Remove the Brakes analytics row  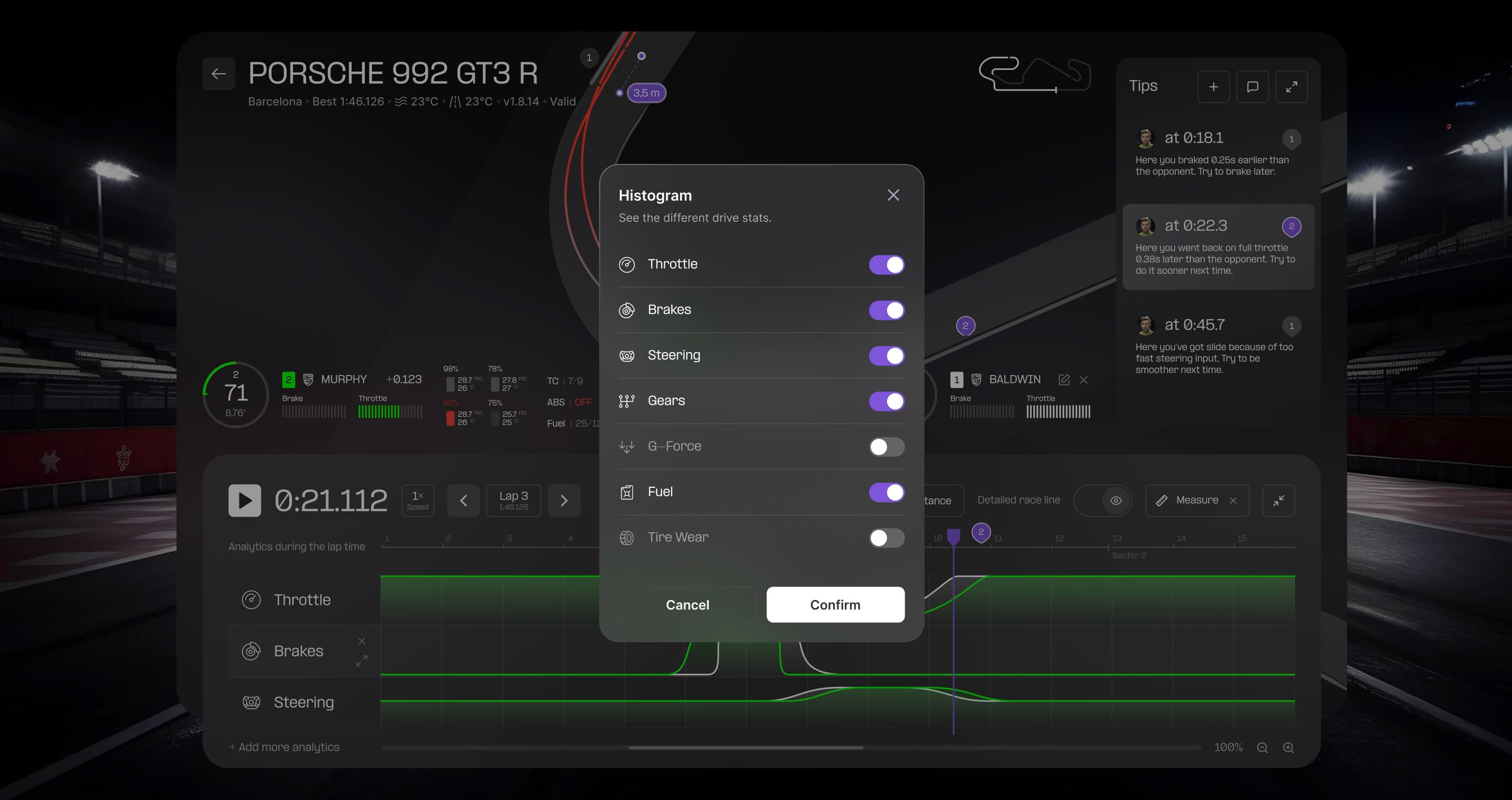pos(362,641)
